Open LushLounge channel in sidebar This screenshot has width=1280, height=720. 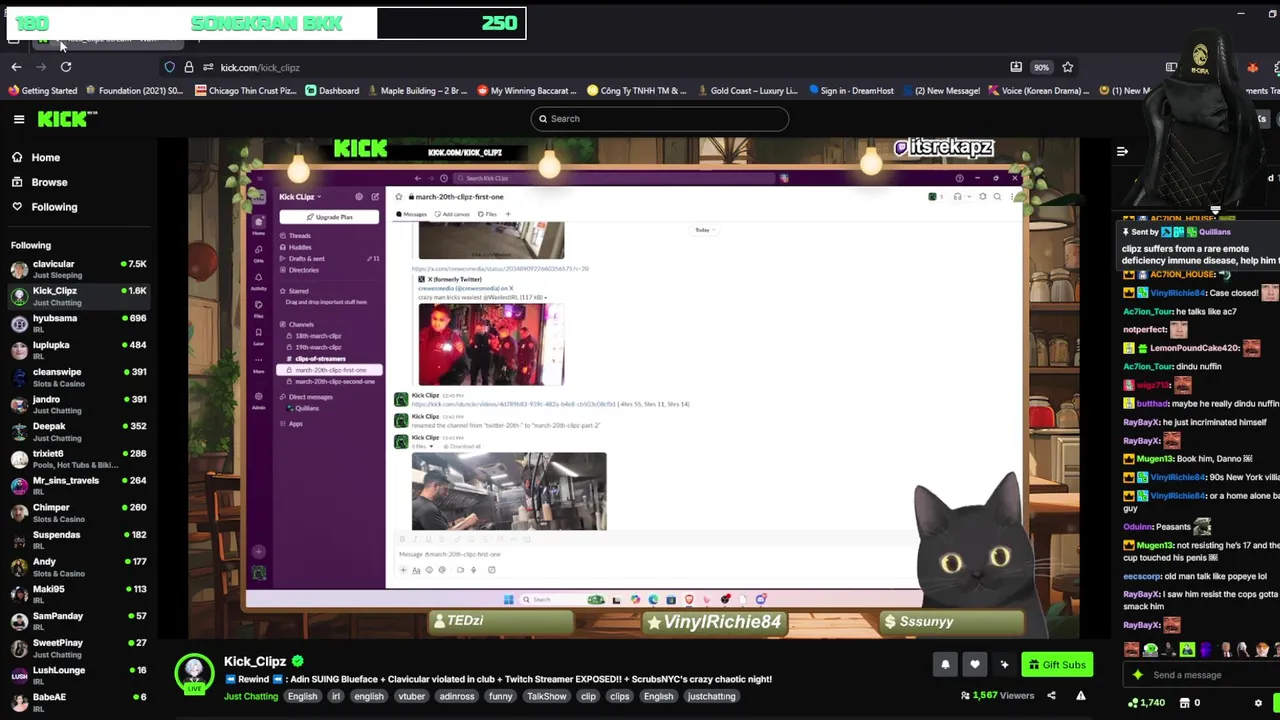click(x=78, y=676)
